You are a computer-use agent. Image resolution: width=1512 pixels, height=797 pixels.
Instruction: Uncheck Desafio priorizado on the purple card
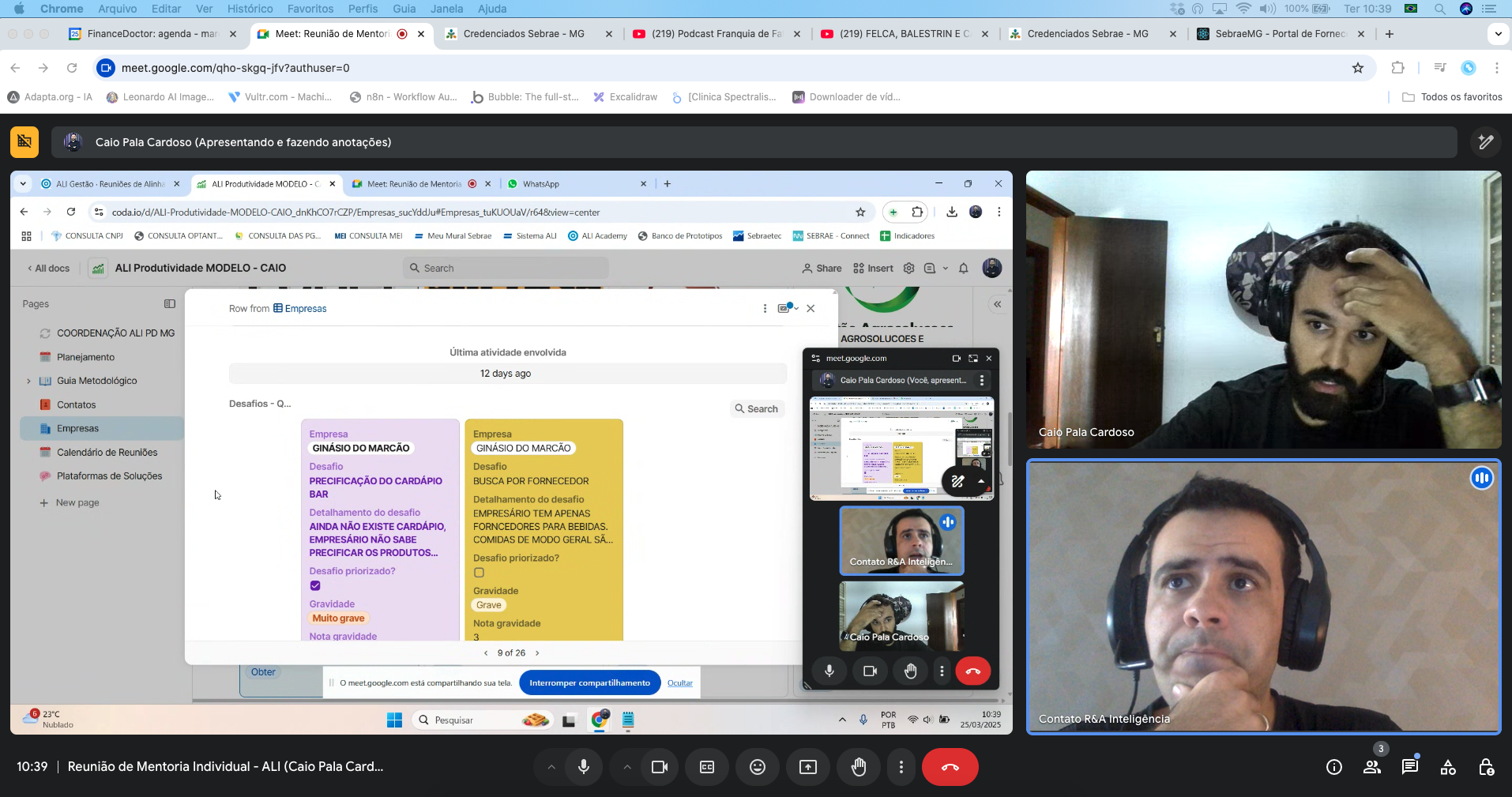pos(315,585)
